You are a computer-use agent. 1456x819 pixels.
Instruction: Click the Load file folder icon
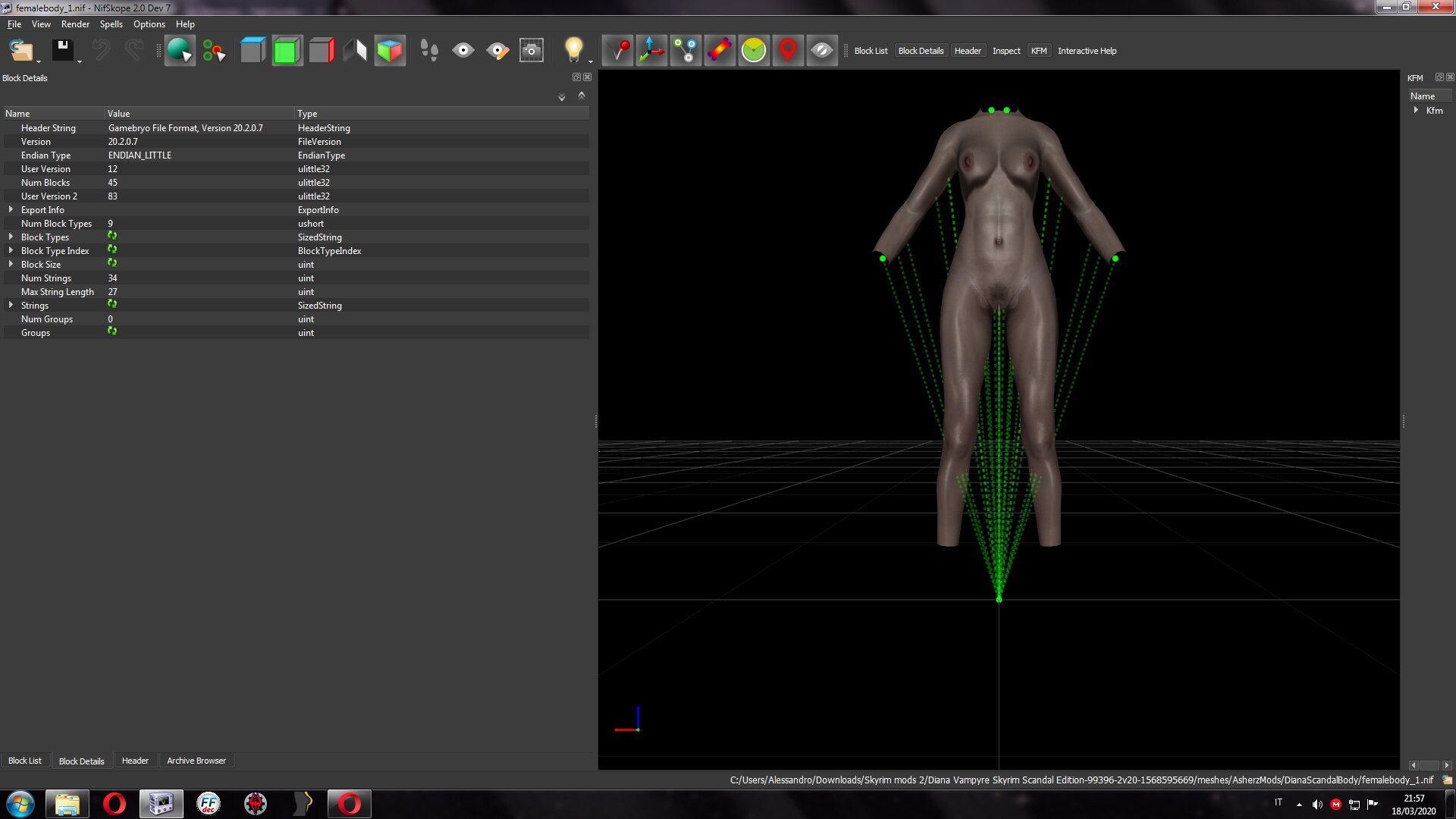[21, 51]
